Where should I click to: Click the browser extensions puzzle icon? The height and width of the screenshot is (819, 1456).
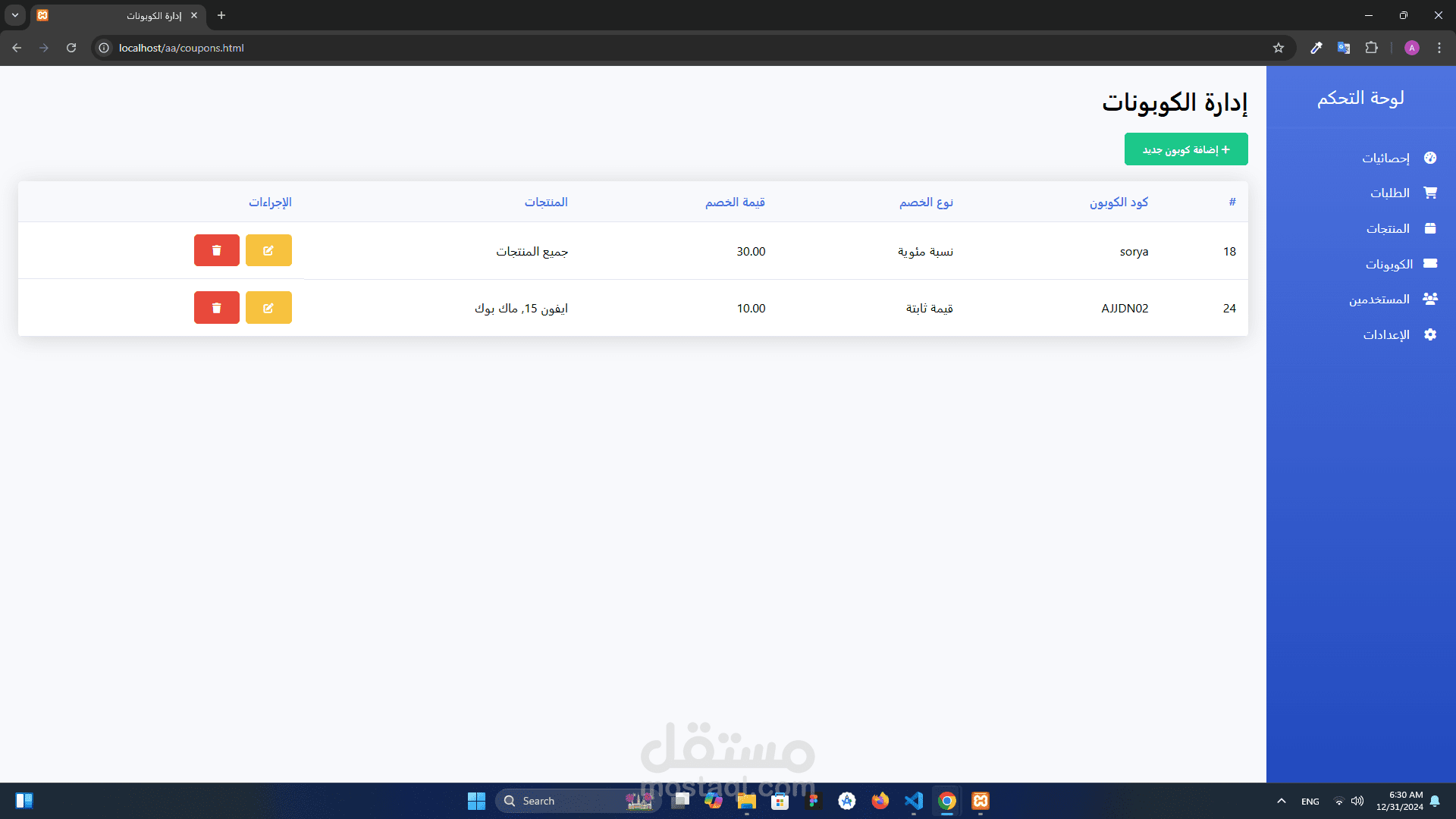pyautogui.click(x=1371, y=48)
